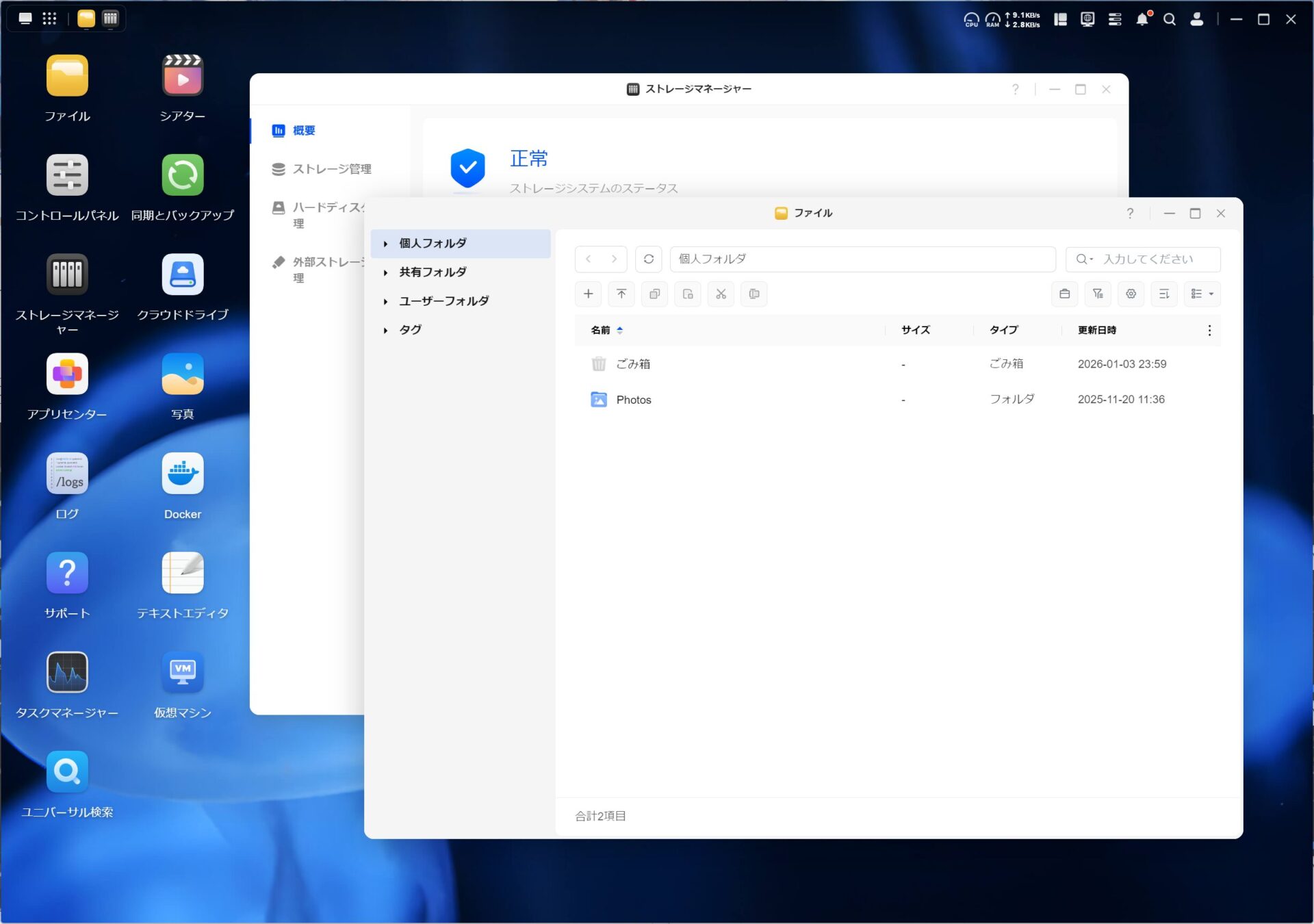Launch the アプリセンター desktop icon
The image size is (1314, 924).
67,374
